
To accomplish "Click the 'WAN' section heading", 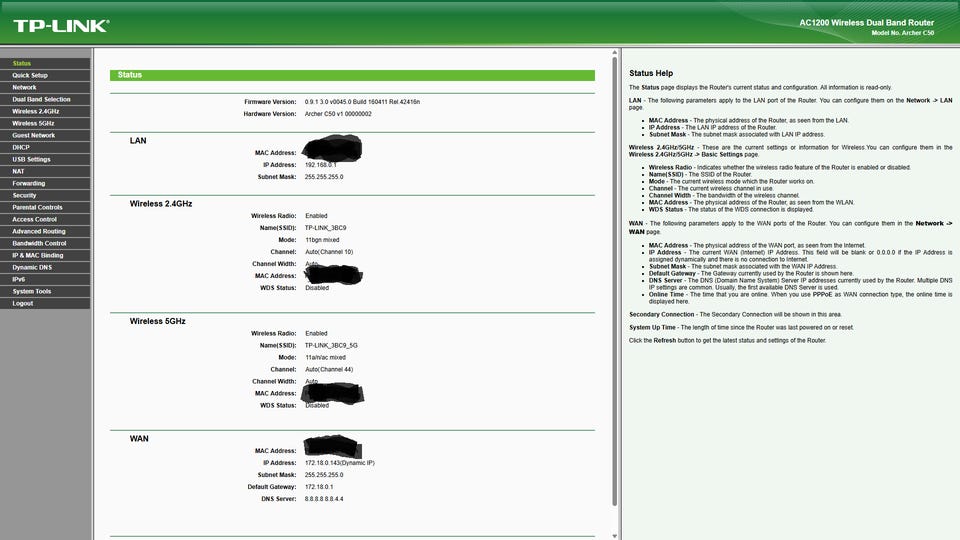I will click(x=139, y=439).
